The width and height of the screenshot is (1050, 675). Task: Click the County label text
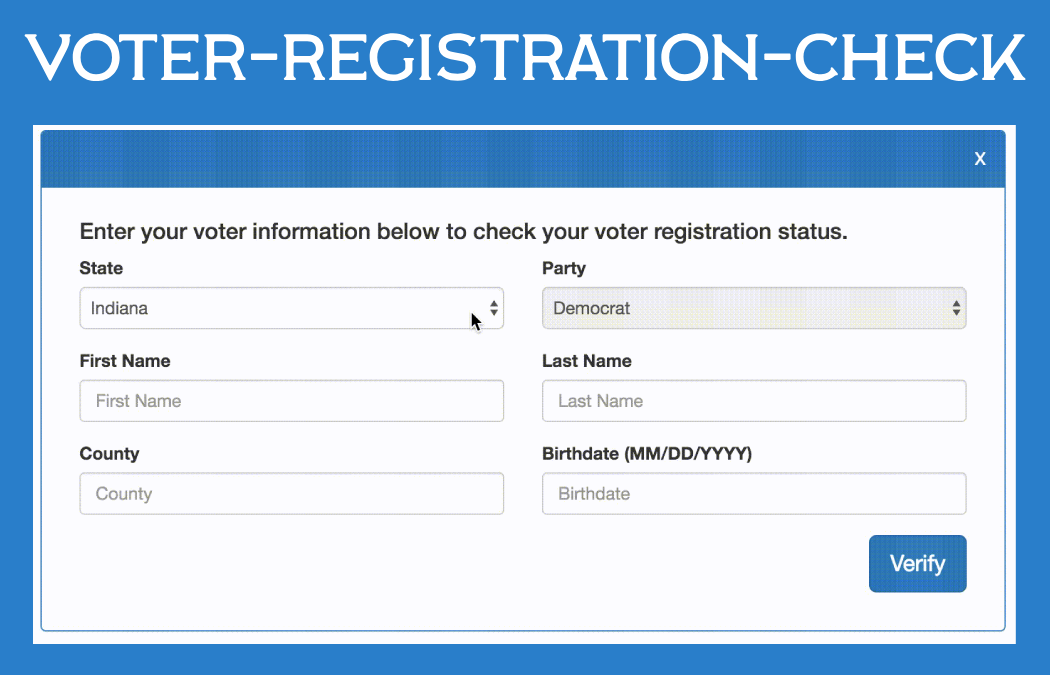click(109, 454)
